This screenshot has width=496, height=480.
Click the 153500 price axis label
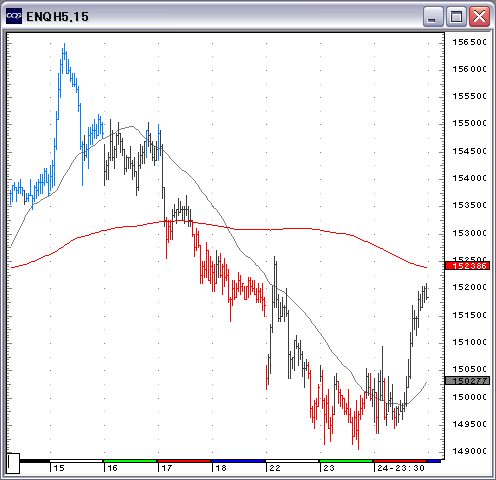pos(469,205)
